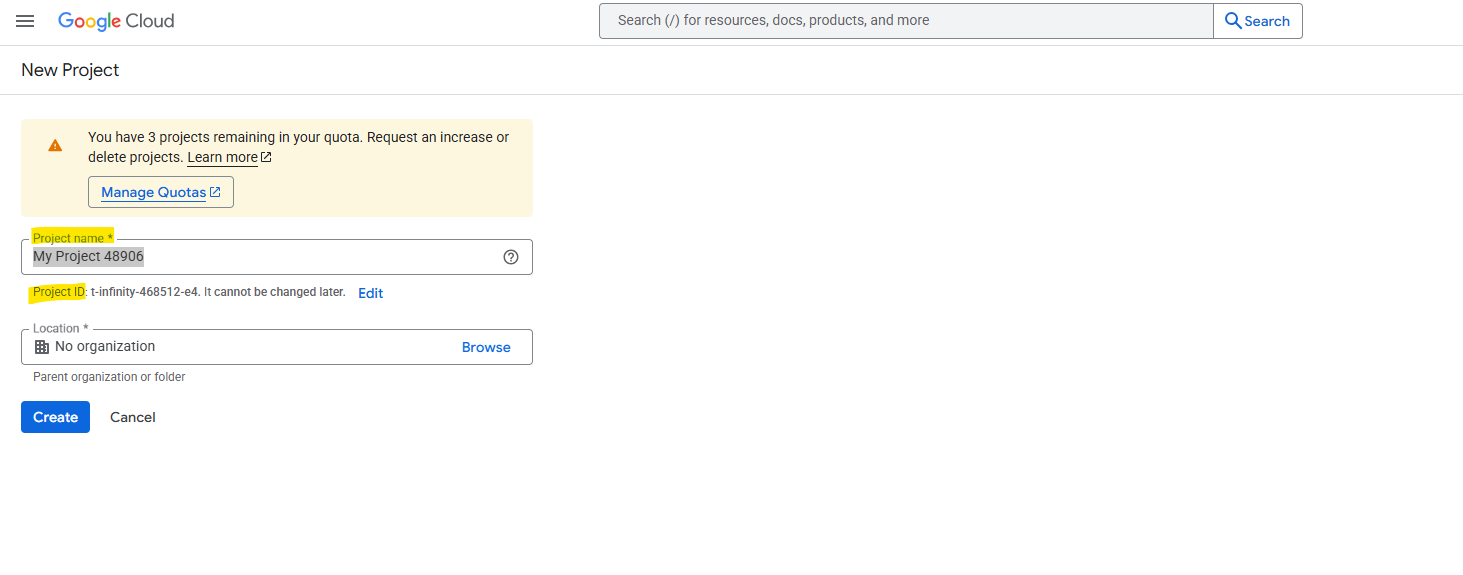The height and width of the screenshot is (575, 1463).
Task: Click the Parent organization or folder helper text
Action: tap(109, 377)
